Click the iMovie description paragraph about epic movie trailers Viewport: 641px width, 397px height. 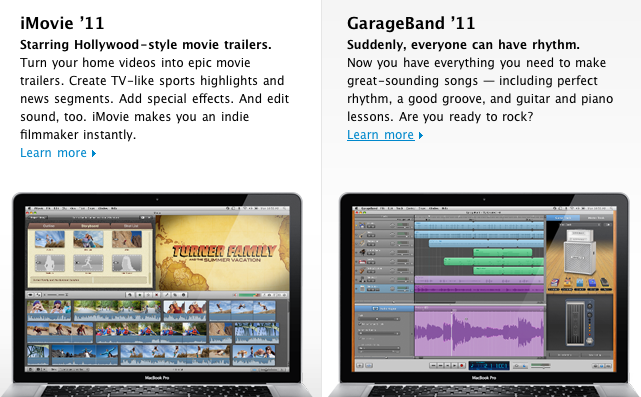pos(155,99)
